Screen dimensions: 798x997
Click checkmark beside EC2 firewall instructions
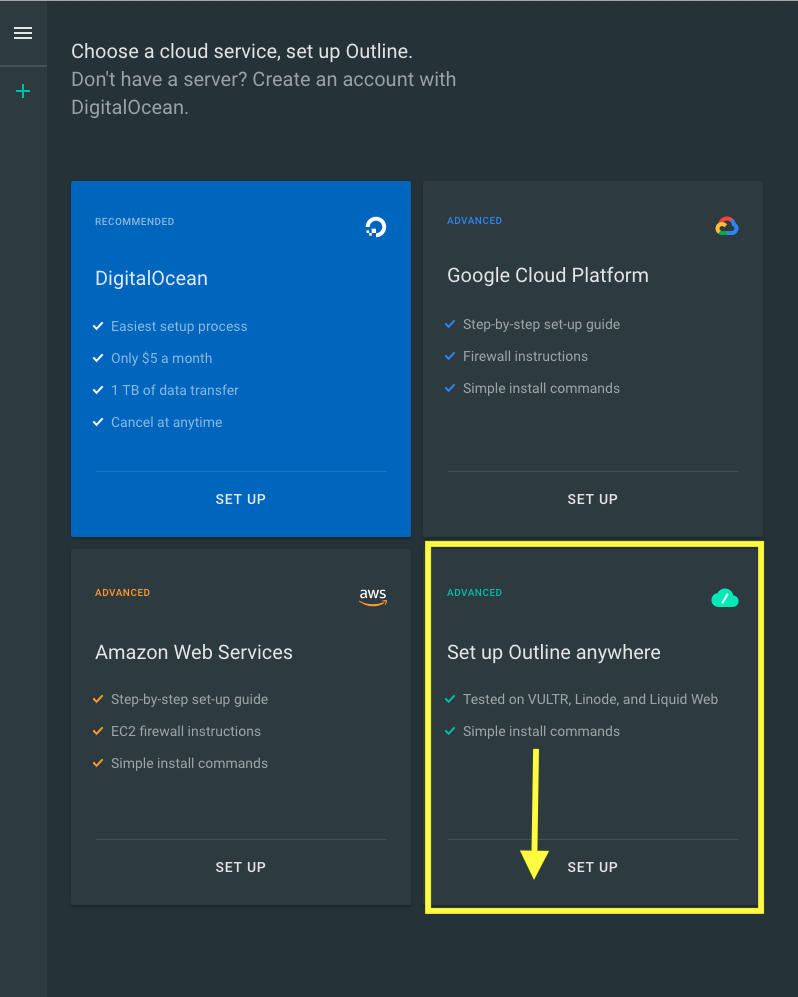coord(98,731)
